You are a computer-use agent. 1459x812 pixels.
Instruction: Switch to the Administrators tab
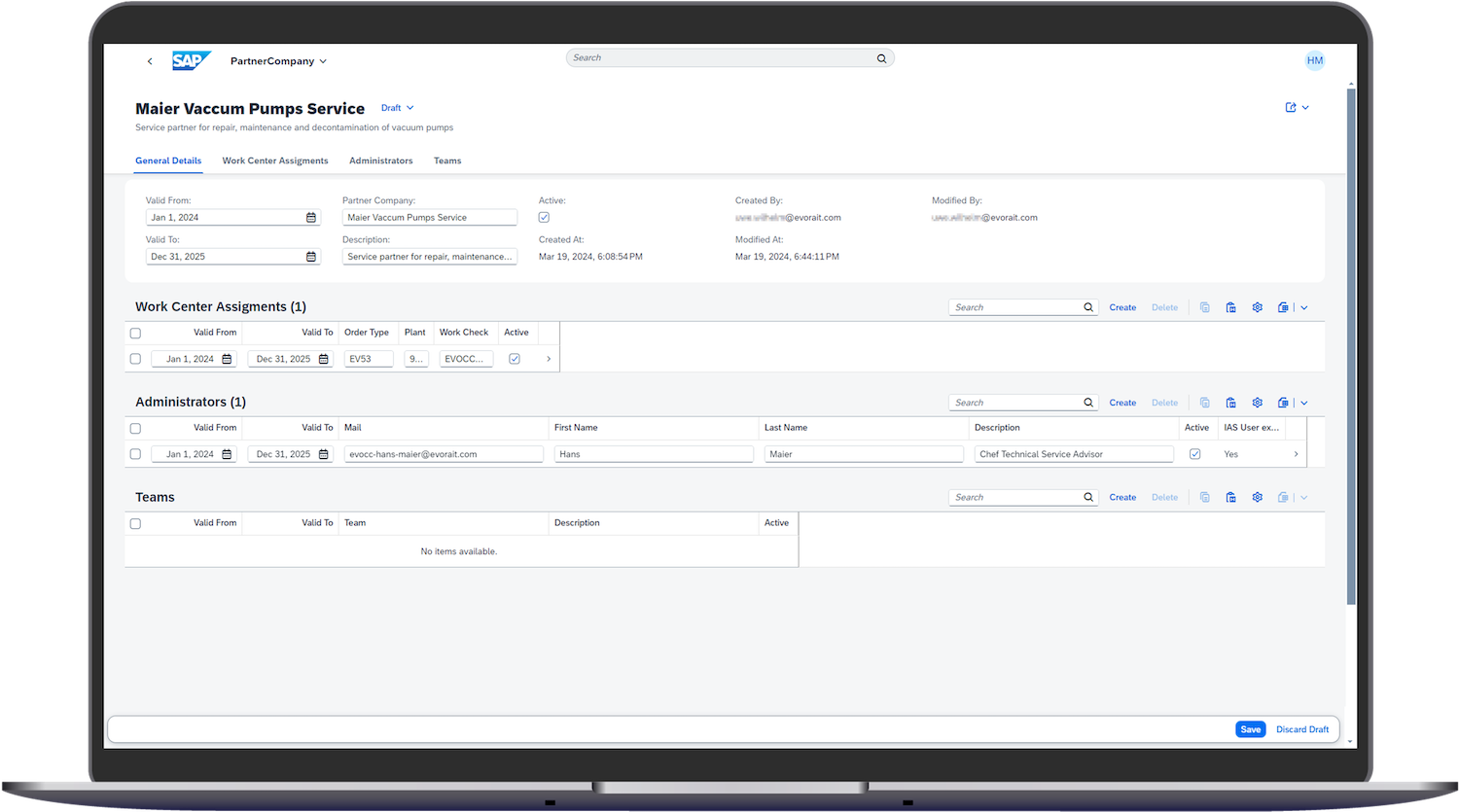380,160
